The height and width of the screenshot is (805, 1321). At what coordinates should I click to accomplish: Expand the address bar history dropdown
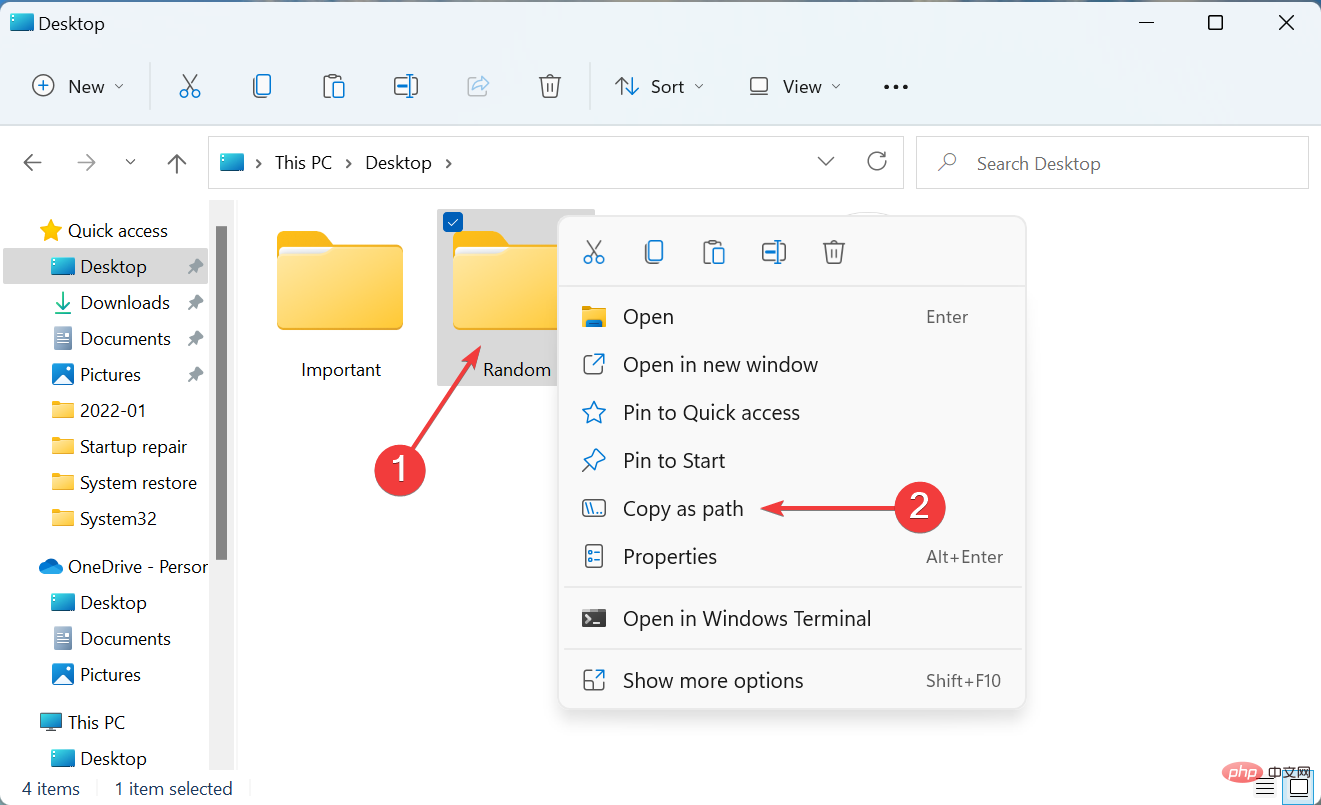[x=826, y=161]
